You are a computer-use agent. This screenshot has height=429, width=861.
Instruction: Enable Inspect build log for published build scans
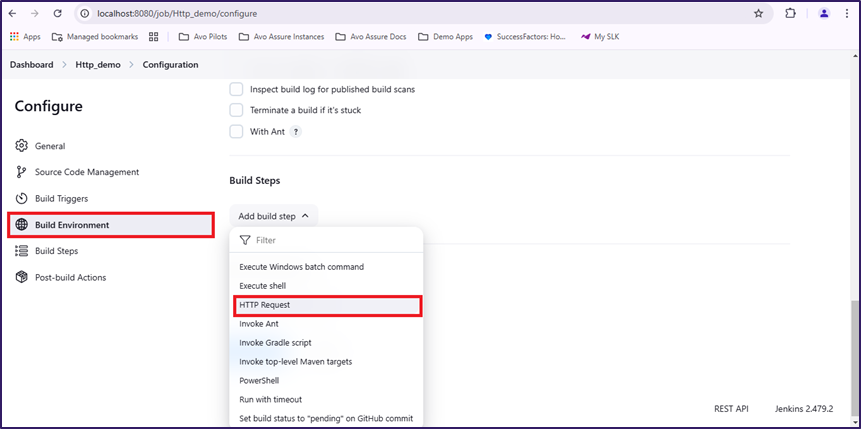click(237, 89)
